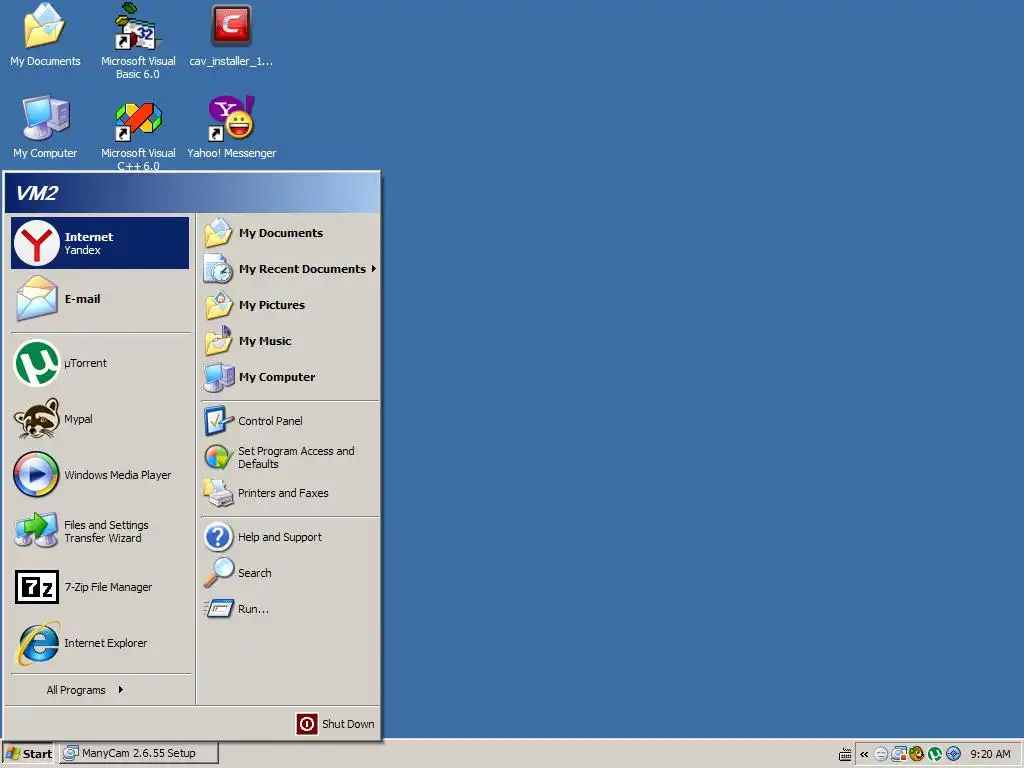
Task: Switch to ManyCam 2.6.55 Setup taskbar button
Action: click(x=139, y=753)
